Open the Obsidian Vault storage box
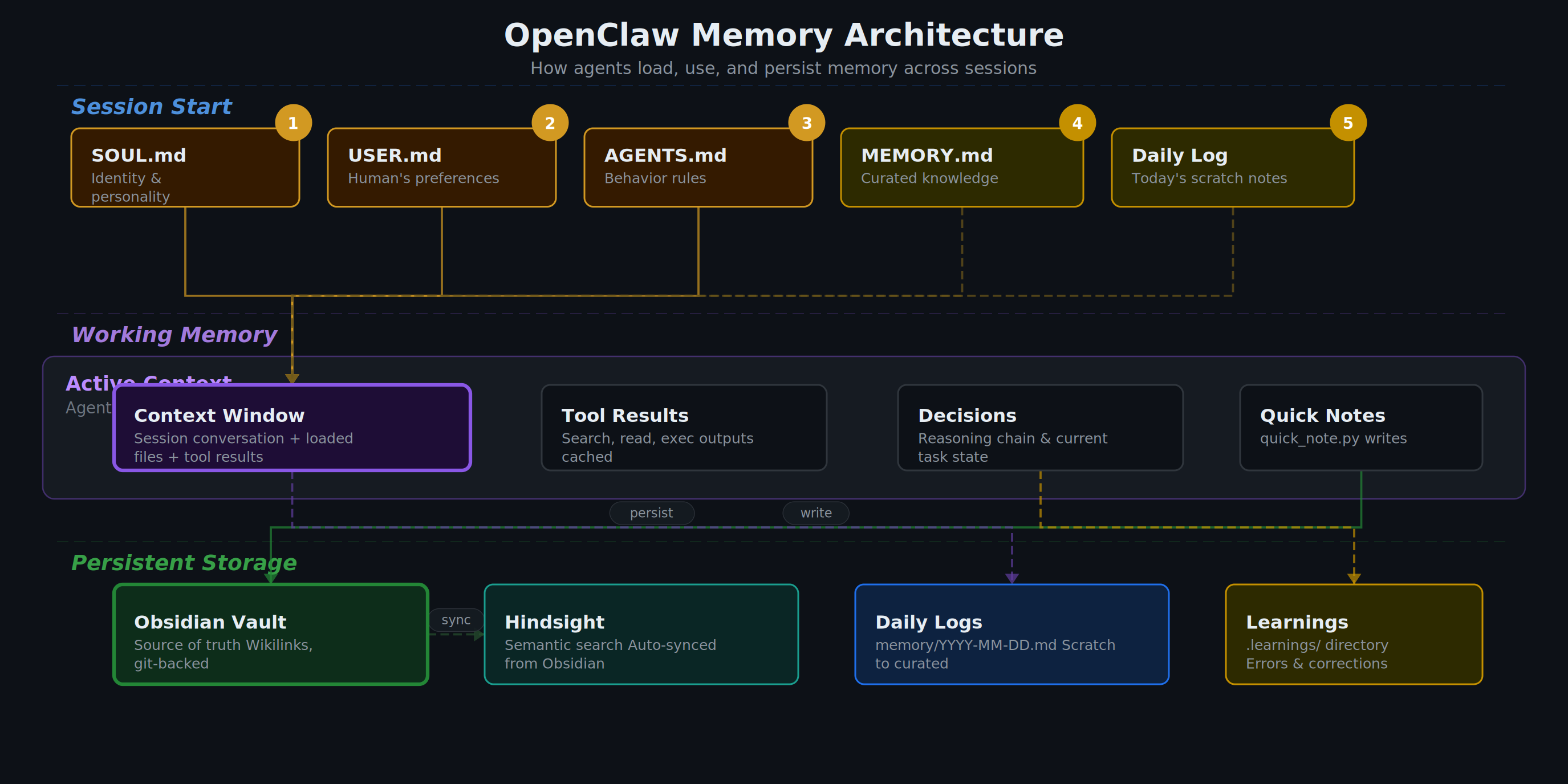 [x=270, y=634]
